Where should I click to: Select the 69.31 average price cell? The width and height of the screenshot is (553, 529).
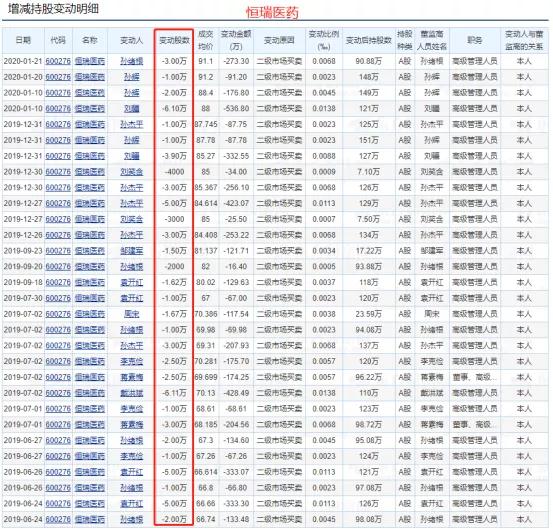206,346
